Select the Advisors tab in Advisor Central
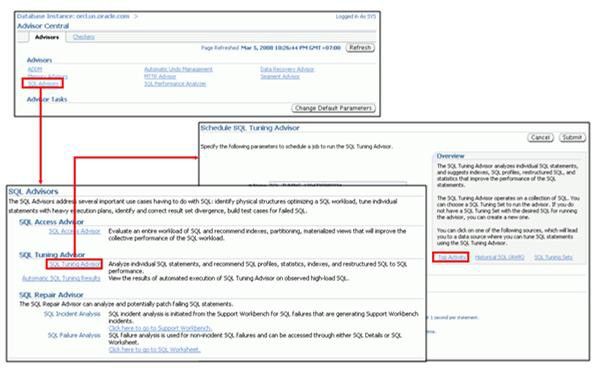 pos(47,37)
